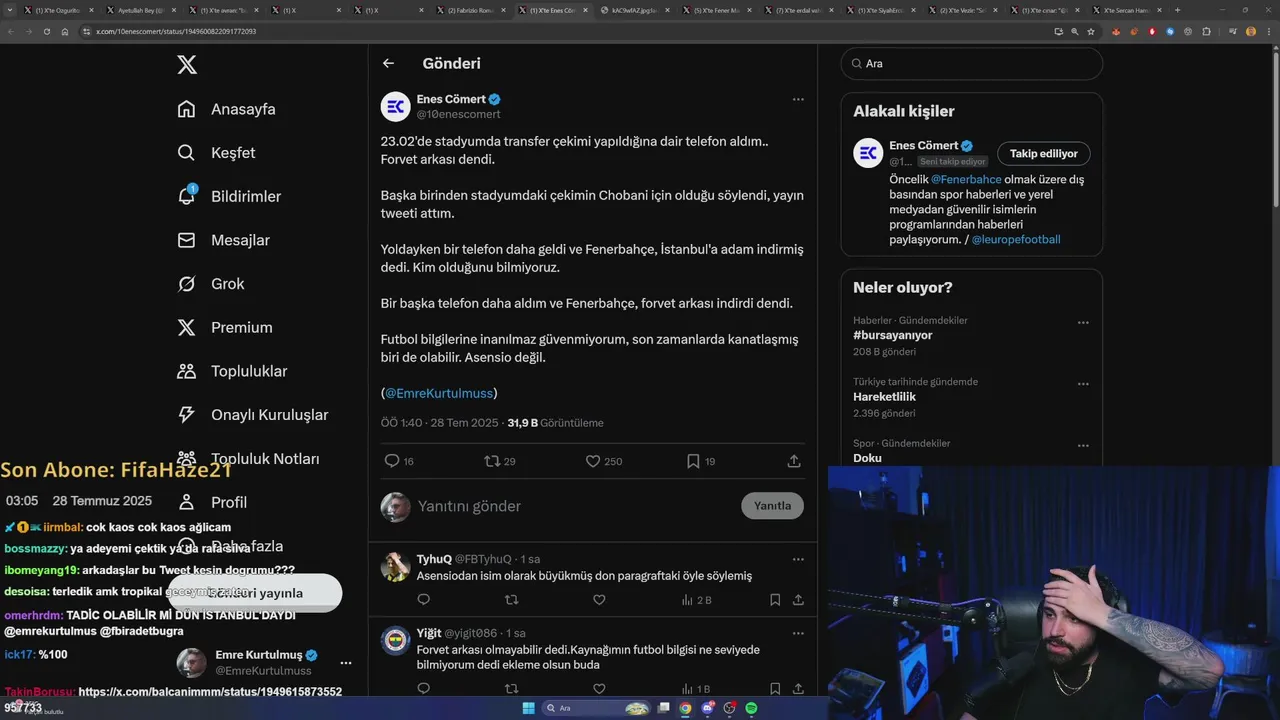This screenshot has height=720, width=1280.
Task: Click the X logo in sidebar
Action: click(x=187, y=65)
